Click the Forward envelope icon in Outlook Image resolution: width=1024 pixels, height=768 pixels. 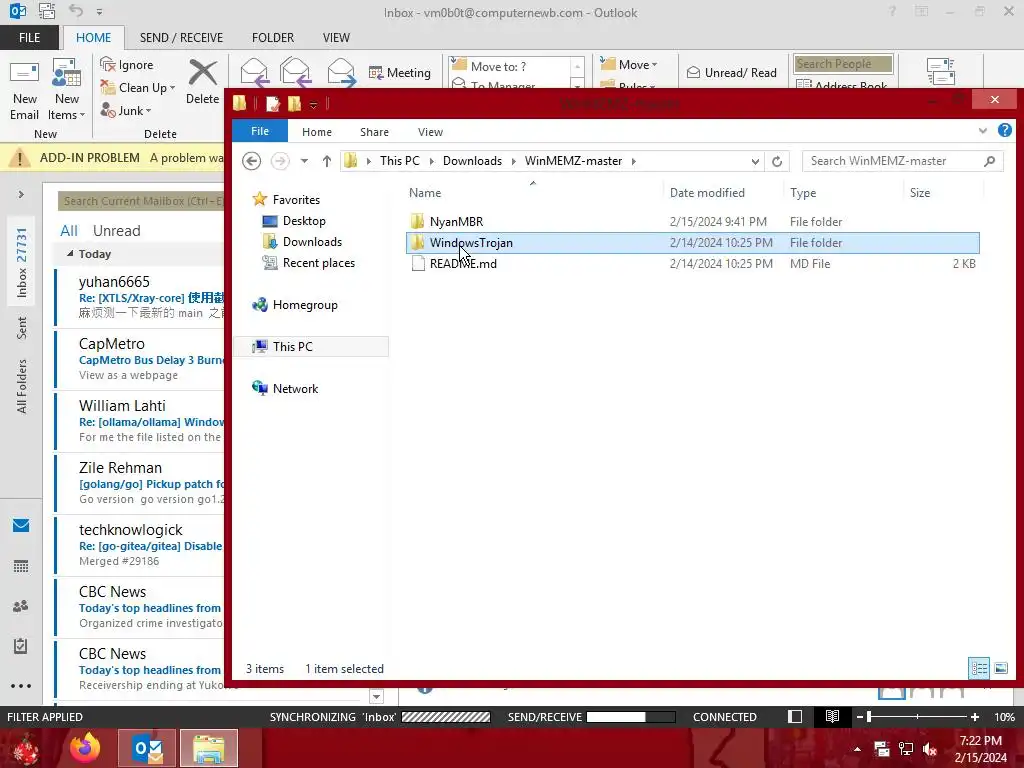tap(341, 72)
